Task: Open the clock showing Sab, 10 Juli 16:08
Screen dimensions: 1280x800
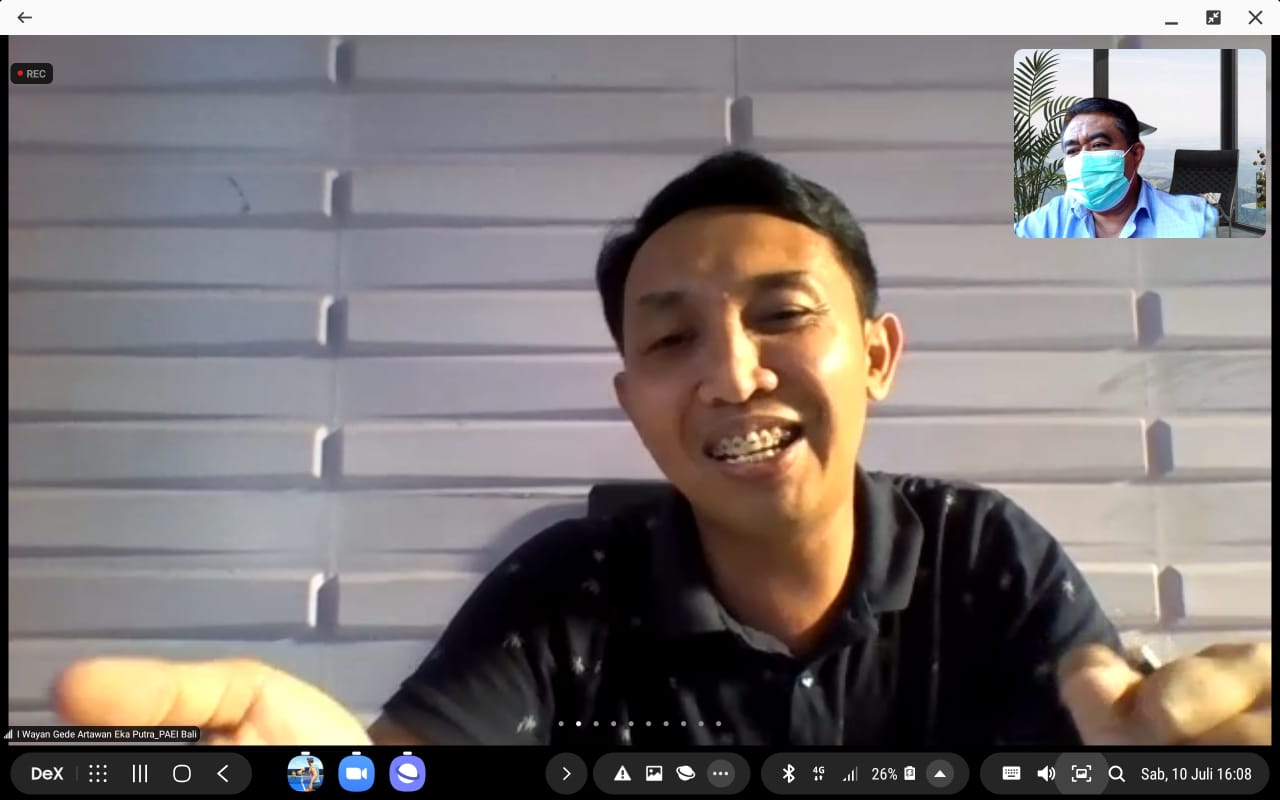Action: tap(1196, 773)
